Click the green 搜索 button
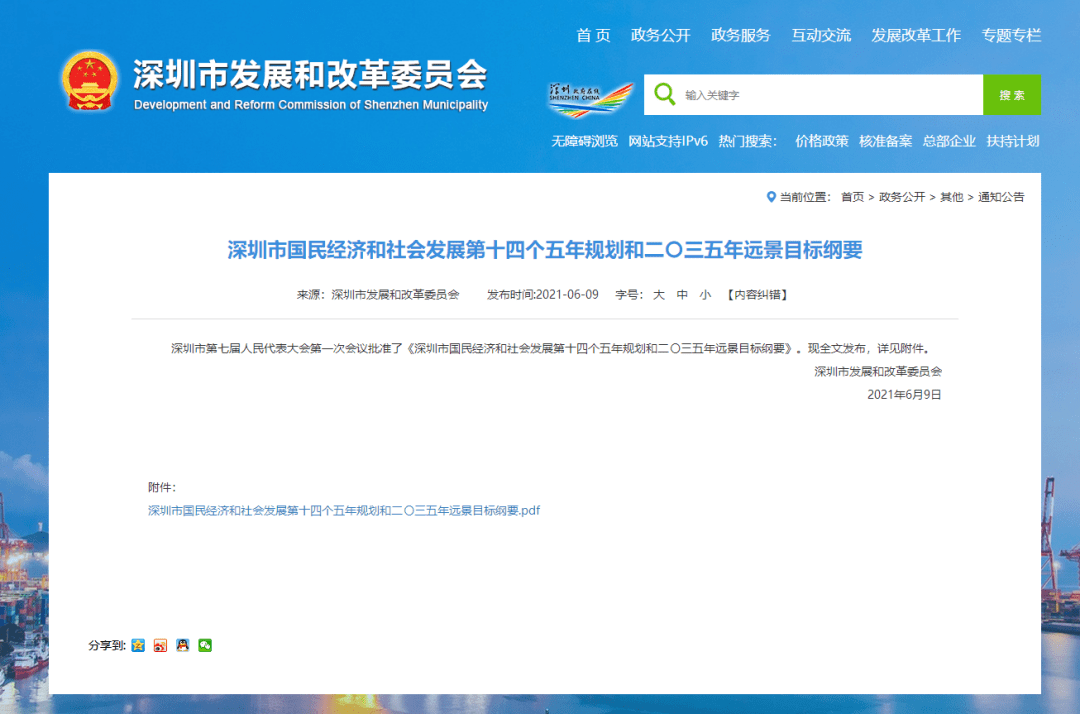This screenshot has width=1080, height=714. (x=1012, y=94)
